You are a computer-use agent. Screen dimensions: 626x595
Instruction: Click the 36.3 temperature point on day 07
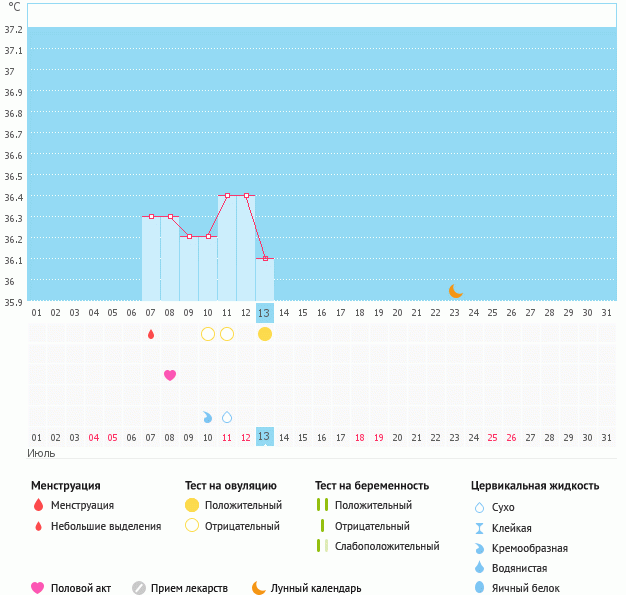point(151,216)
